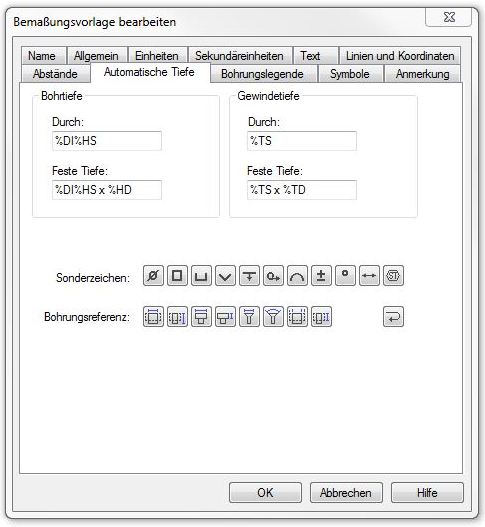Go to the Einheiten tab
485x527 pixels.
[157, 56]
